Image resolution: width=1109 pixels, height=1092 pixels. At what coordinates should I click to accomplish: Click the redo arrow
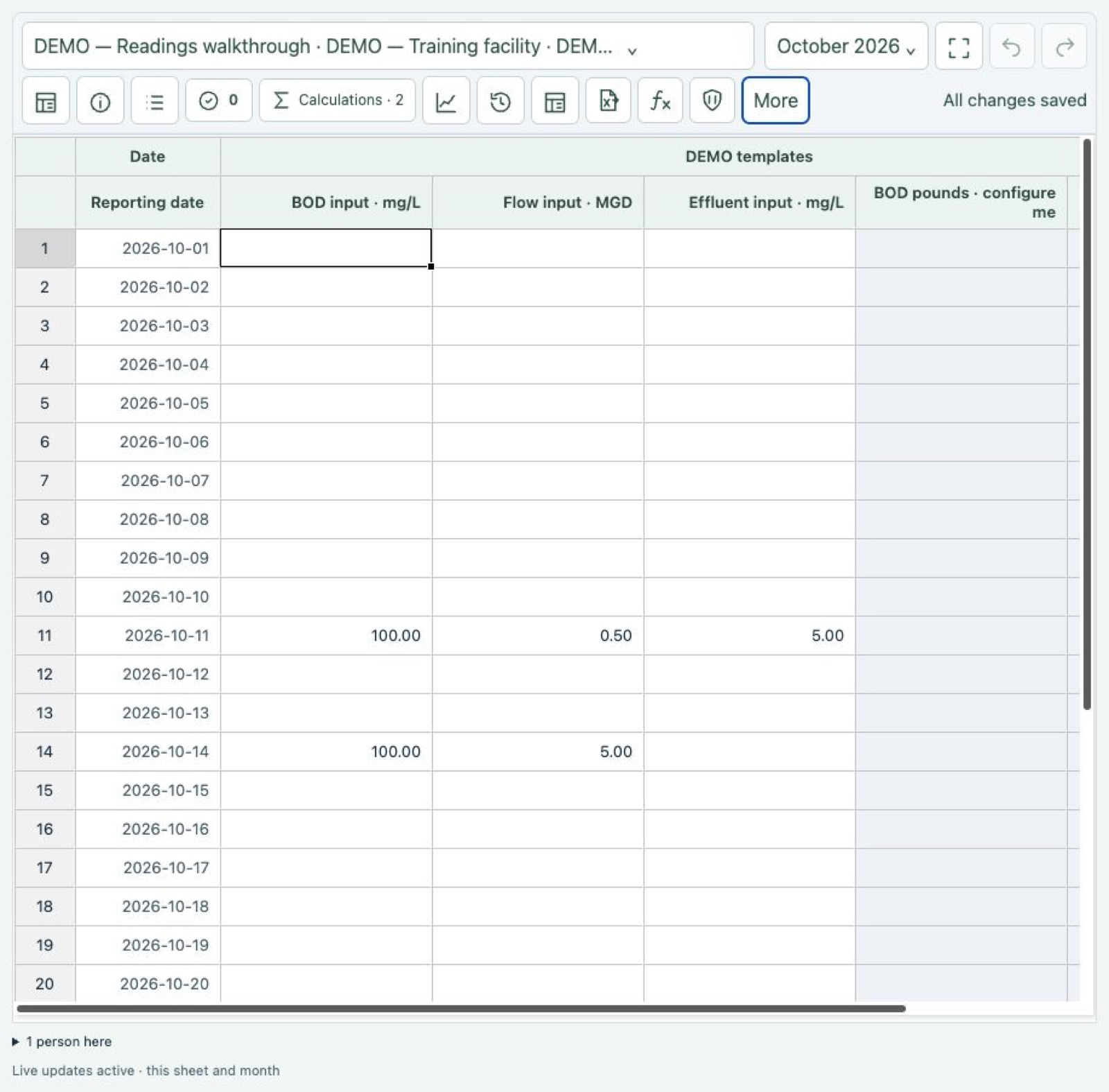click(x=1065, y=46)
